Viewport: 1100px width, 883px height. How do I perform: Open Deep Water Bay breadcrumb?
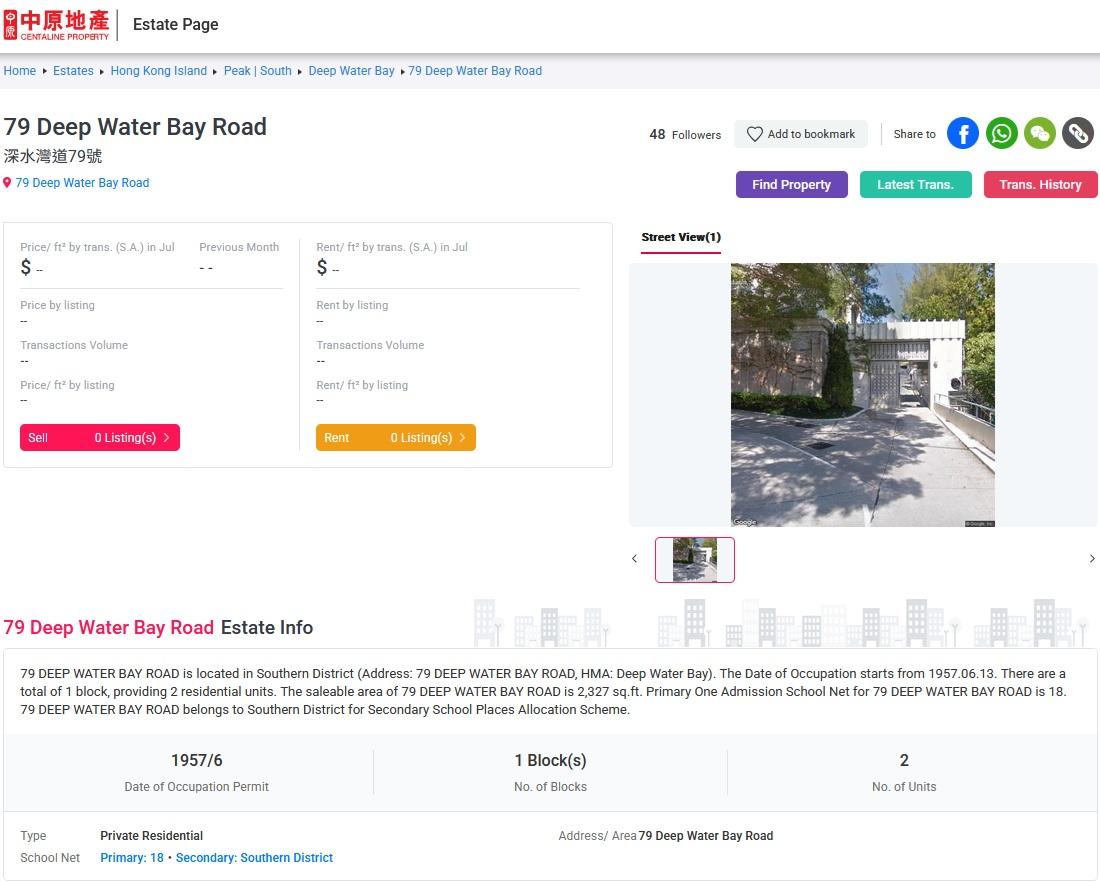[351, 71]
